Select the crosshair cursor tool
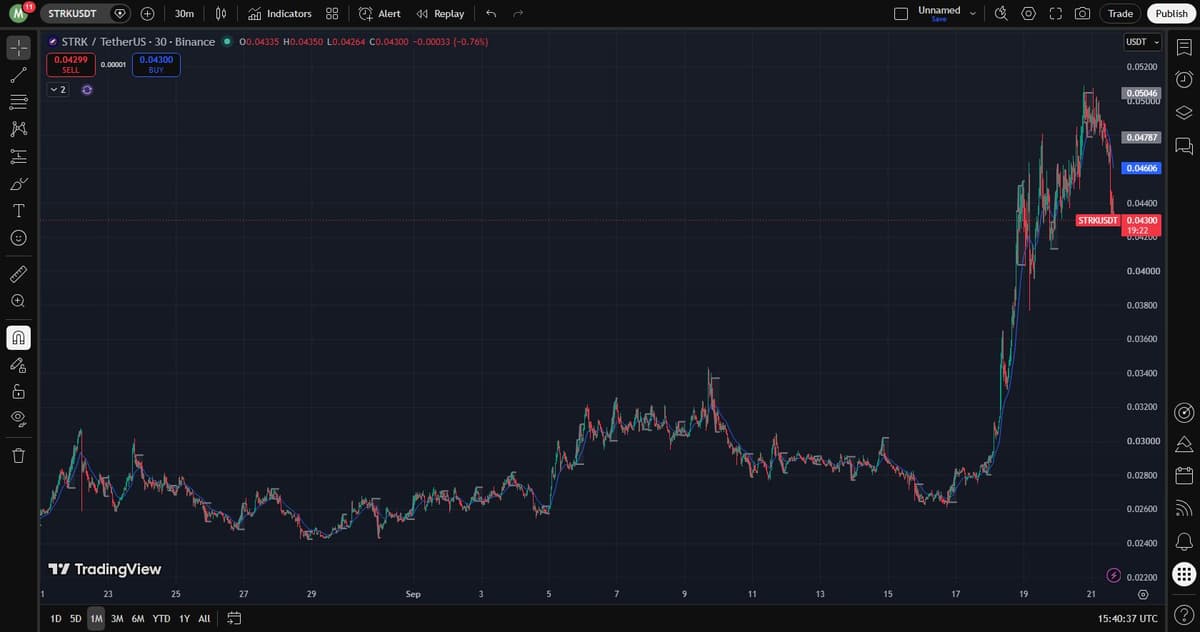Viewport: 1200px width, 632px height. tap(18, 48)
